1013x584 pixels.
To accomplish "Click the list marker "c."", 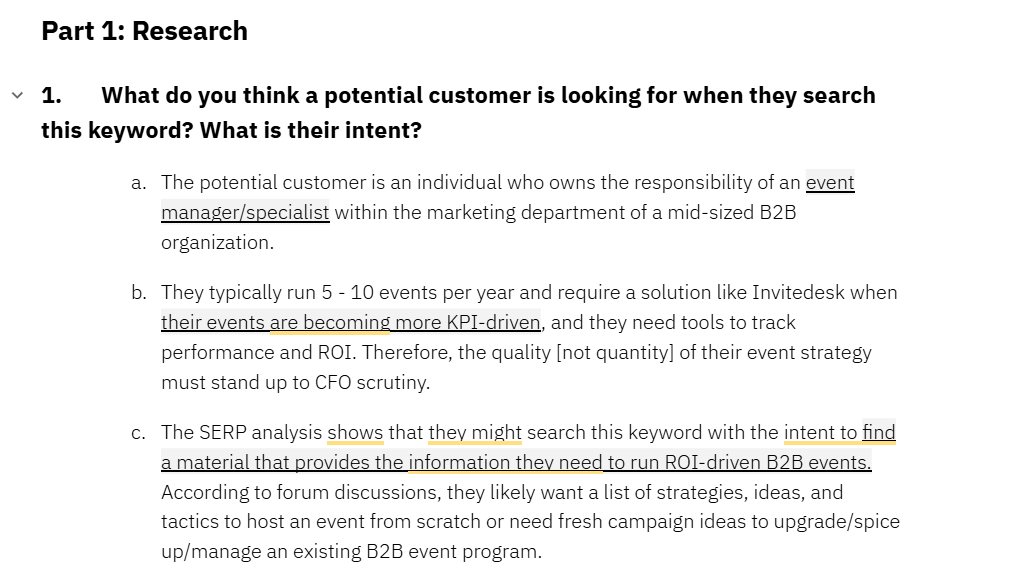I will pos(139,433).
